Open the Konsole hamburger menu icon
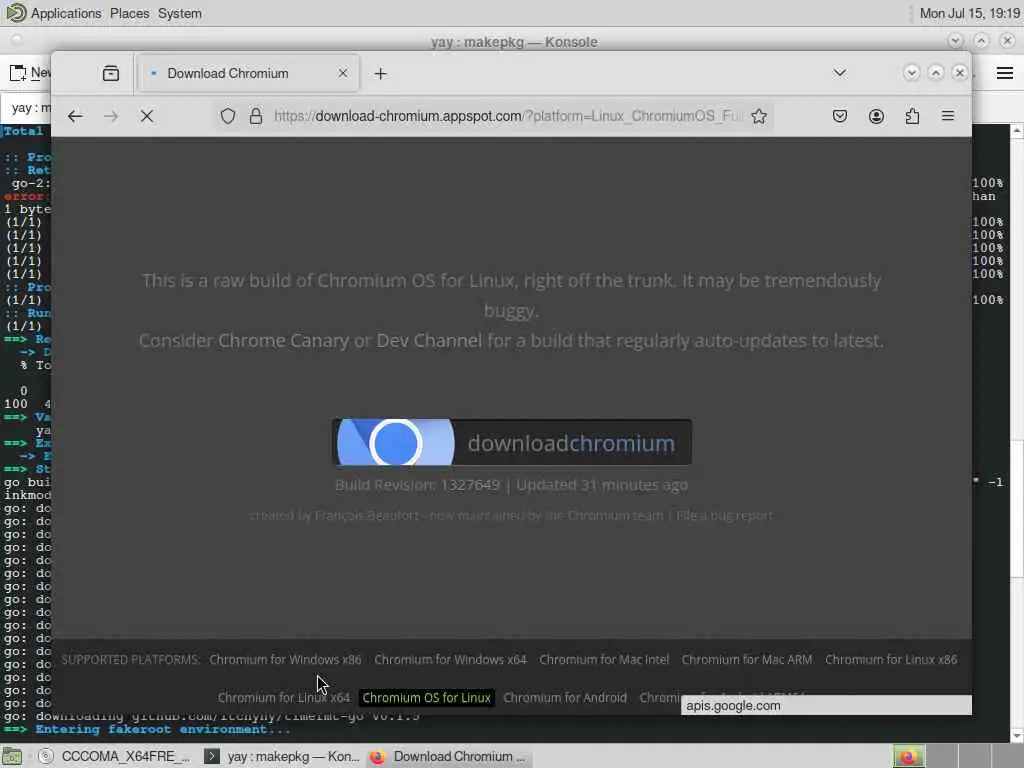The height and width of the screenshot is (768, 1024). pyautogui.click(x=1005, y=73)
